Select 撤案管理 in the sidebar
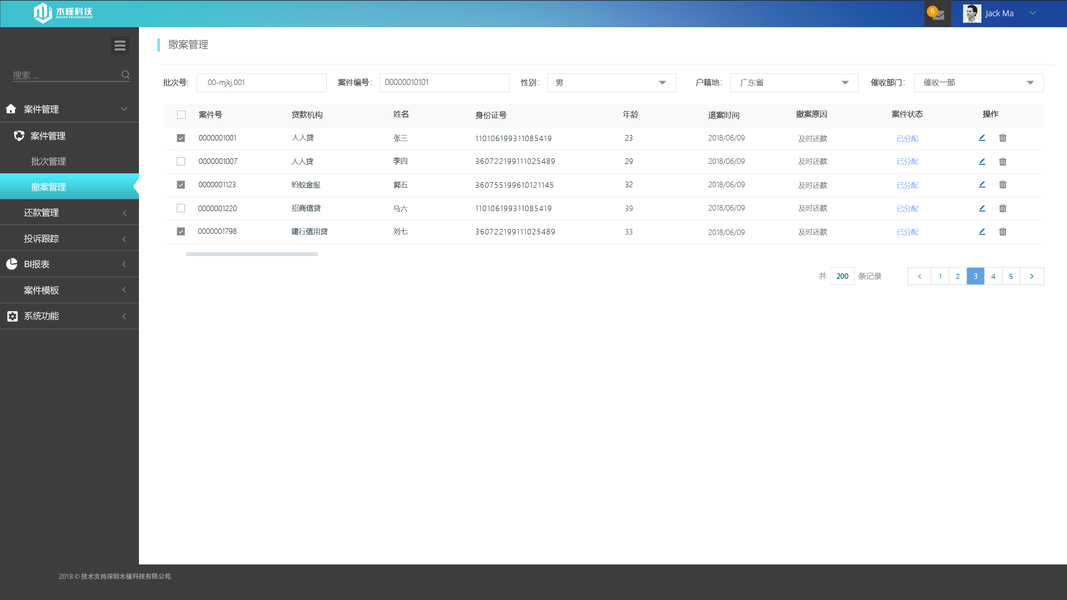Screen dimensions: 1067x600 coord(69,187)
